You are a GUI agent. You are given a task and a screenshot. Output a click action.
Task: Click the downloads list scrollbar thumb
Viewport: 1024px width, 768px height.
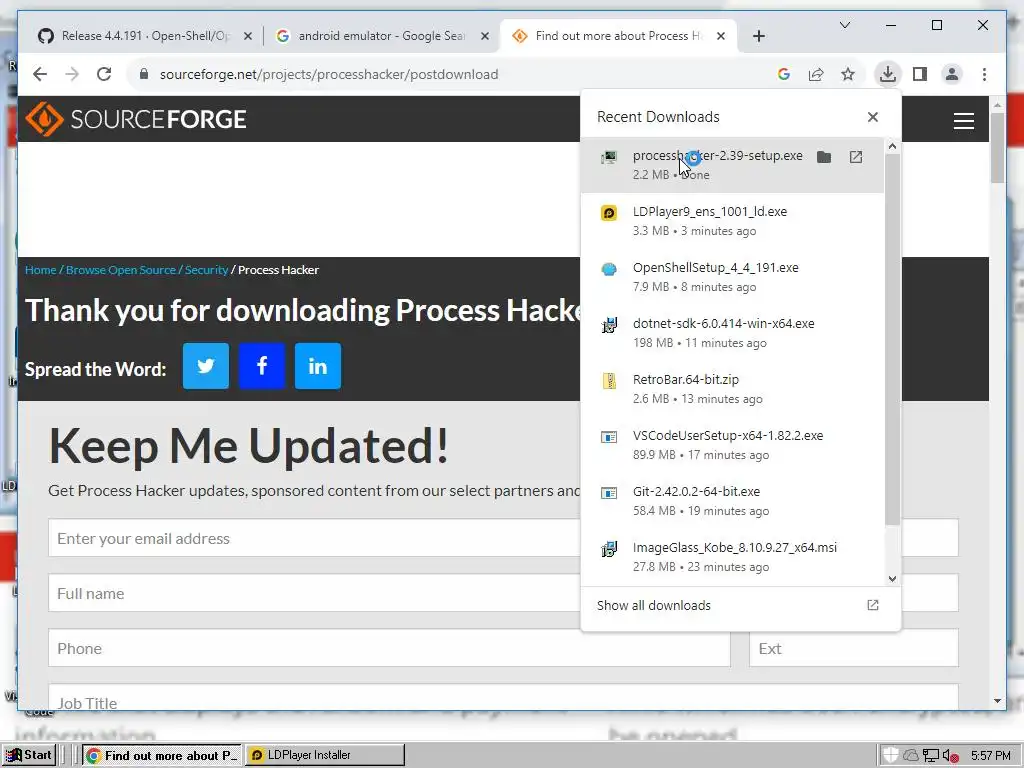point(892,338)
